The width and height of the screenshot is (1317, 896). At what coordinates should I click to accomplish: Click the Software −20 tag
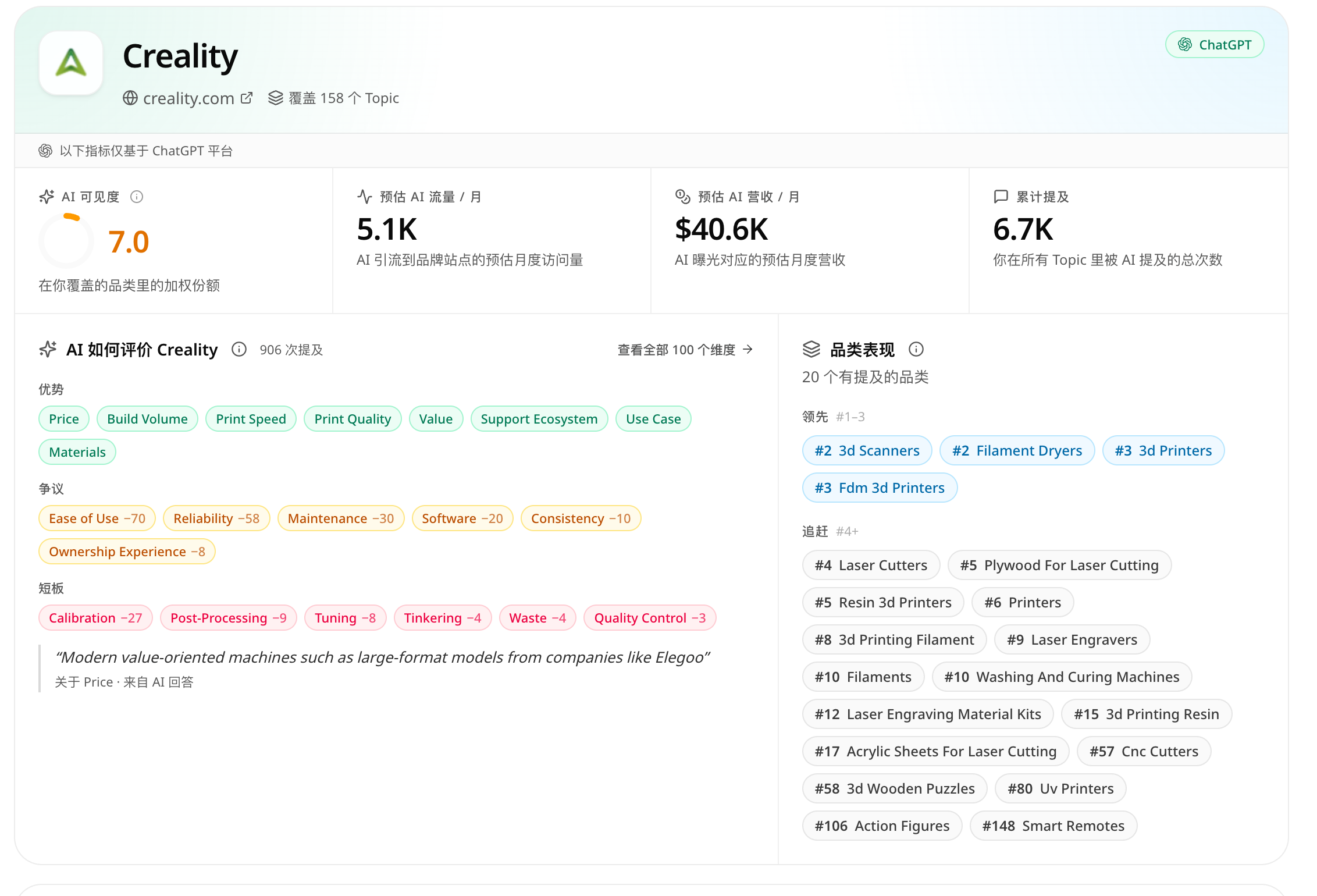(x=462, y=518)
